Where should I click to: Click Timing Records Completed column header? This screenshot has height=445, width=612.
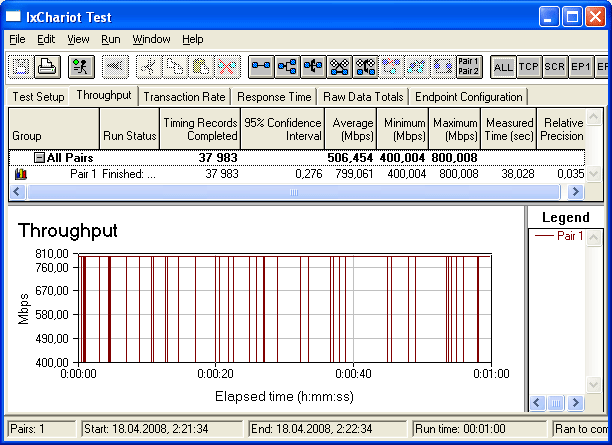200,129
